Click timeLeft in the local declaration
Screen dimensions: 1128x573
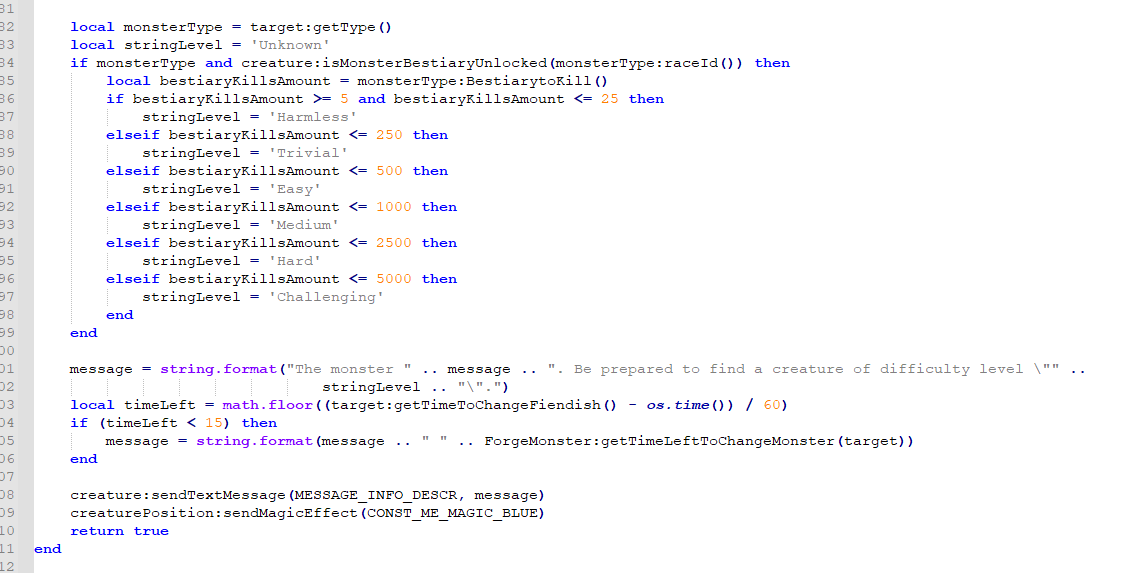160,405
